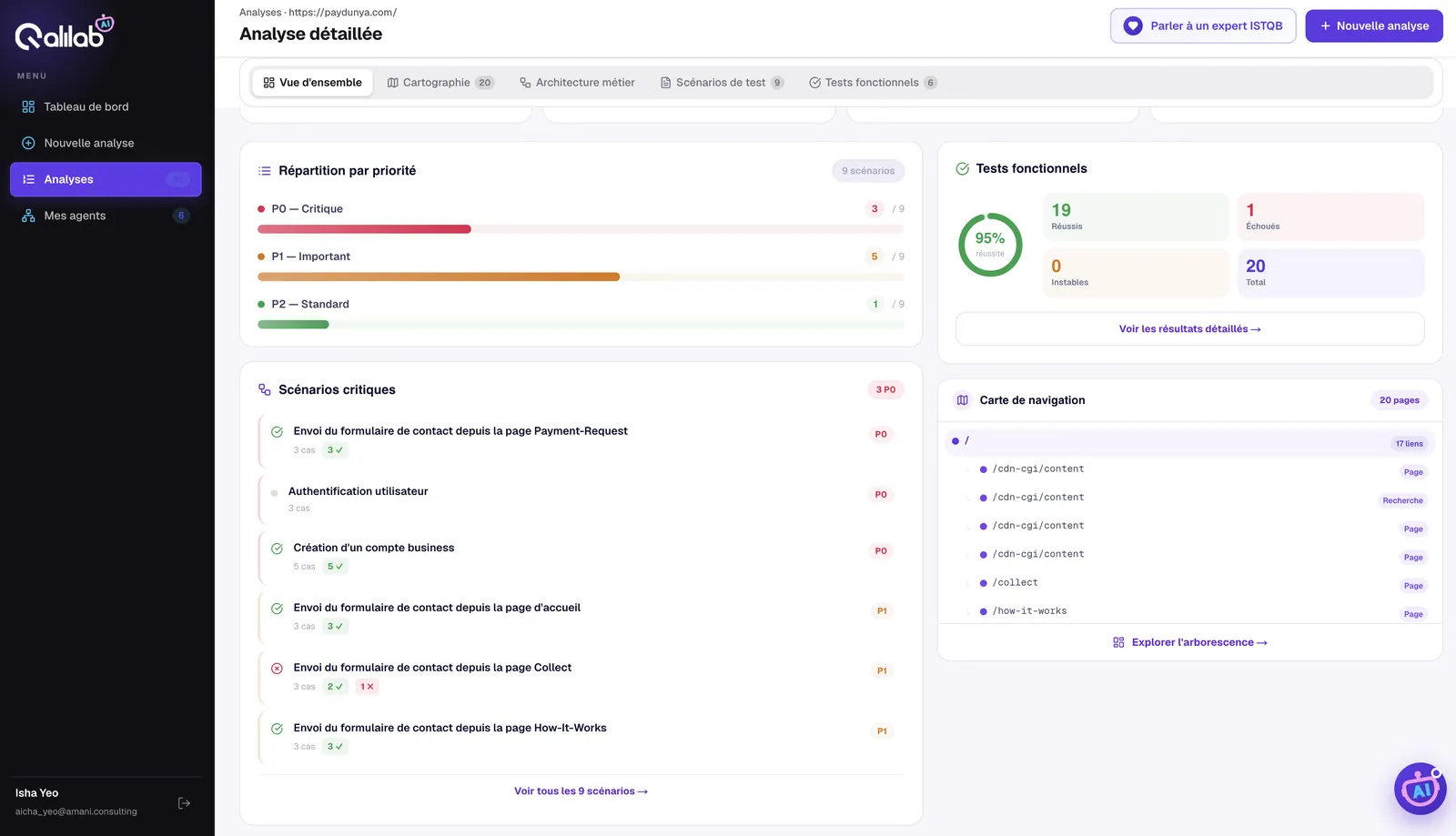Click the 1 Échoués stat card
Image resolution: width=1456 pixels, height=836 pixels.
(1330, 217)
